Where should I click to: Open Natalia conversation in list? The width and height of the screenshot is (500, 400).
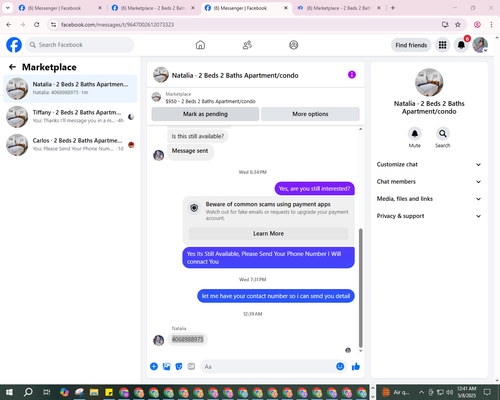[70, 89]
